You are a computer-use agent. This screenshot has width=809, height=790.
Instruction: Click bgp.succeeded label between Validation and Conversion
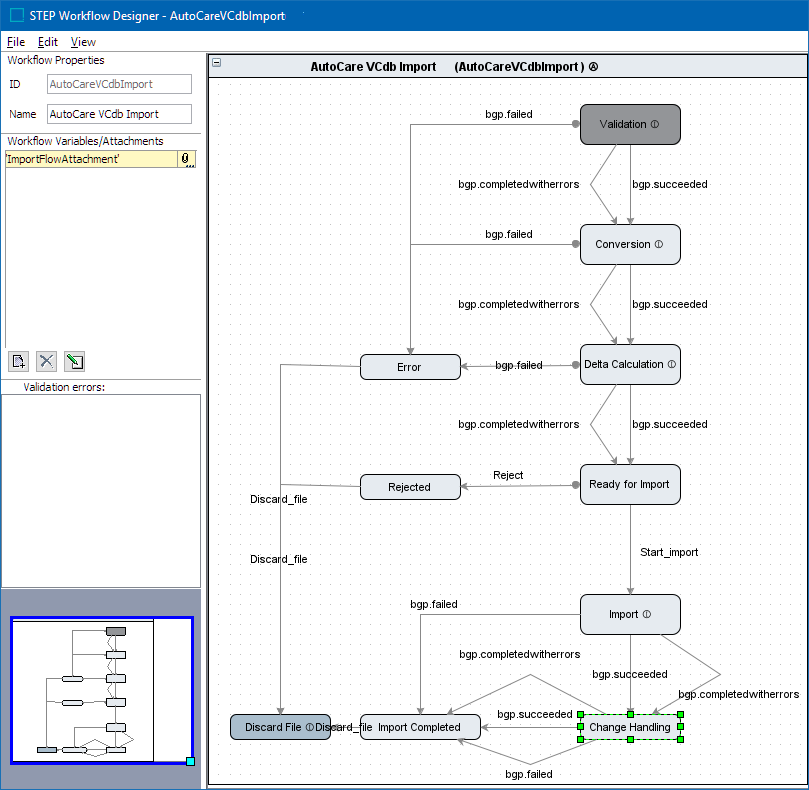[670, 184]
